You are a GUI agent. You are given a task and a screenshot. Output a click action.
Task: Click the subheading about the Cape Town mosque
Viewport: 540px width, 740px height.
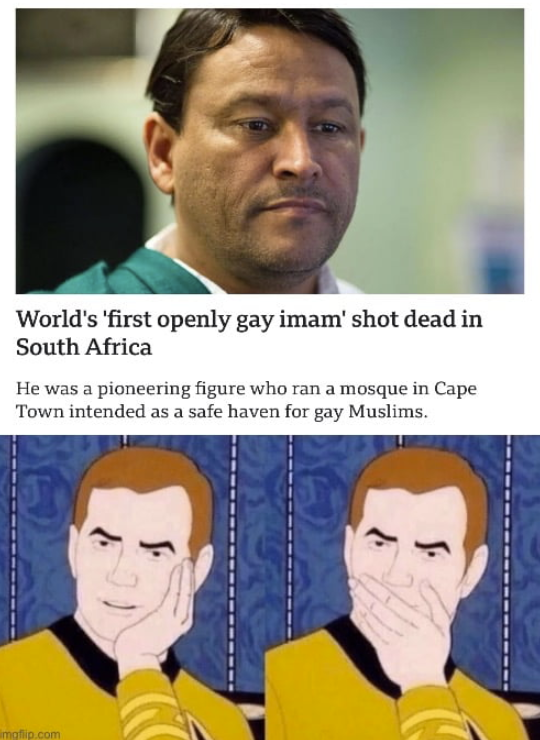coord(246,401)
